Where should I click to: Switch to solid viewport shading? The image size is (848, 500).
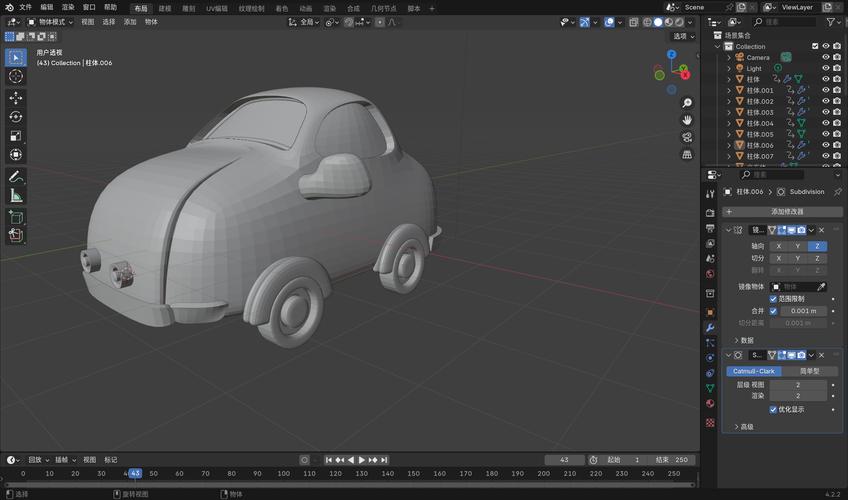click(658, 22)
